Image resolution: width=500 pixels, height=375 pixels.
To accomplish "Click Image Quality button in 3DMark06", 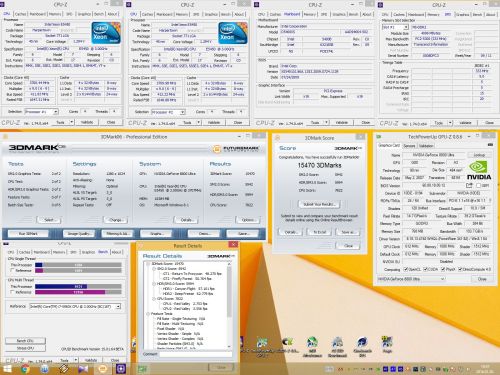I will coord(79,234).
